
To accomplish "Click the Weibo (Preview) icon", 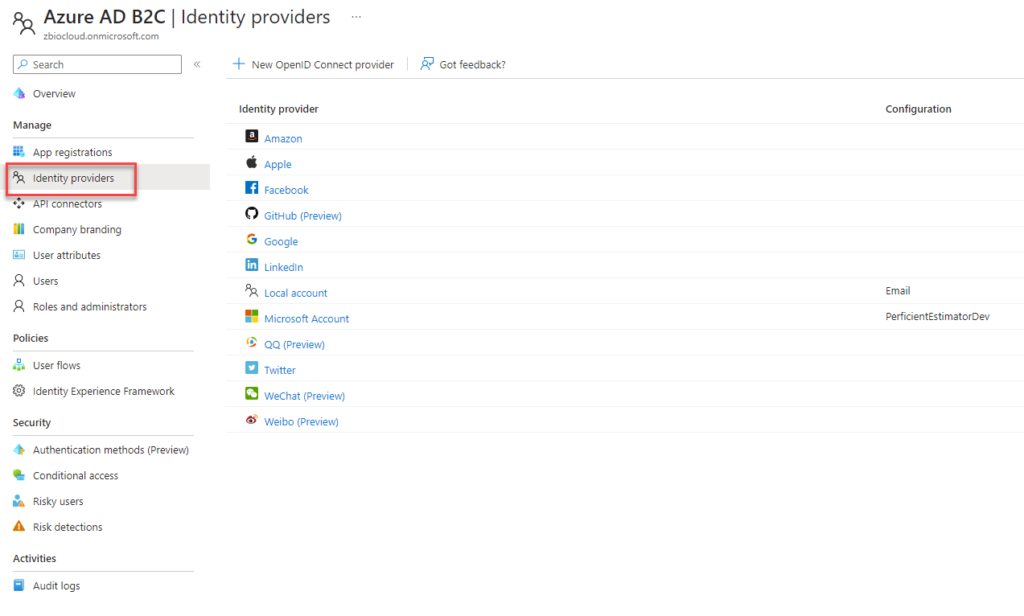I will (x=251, y=421).
